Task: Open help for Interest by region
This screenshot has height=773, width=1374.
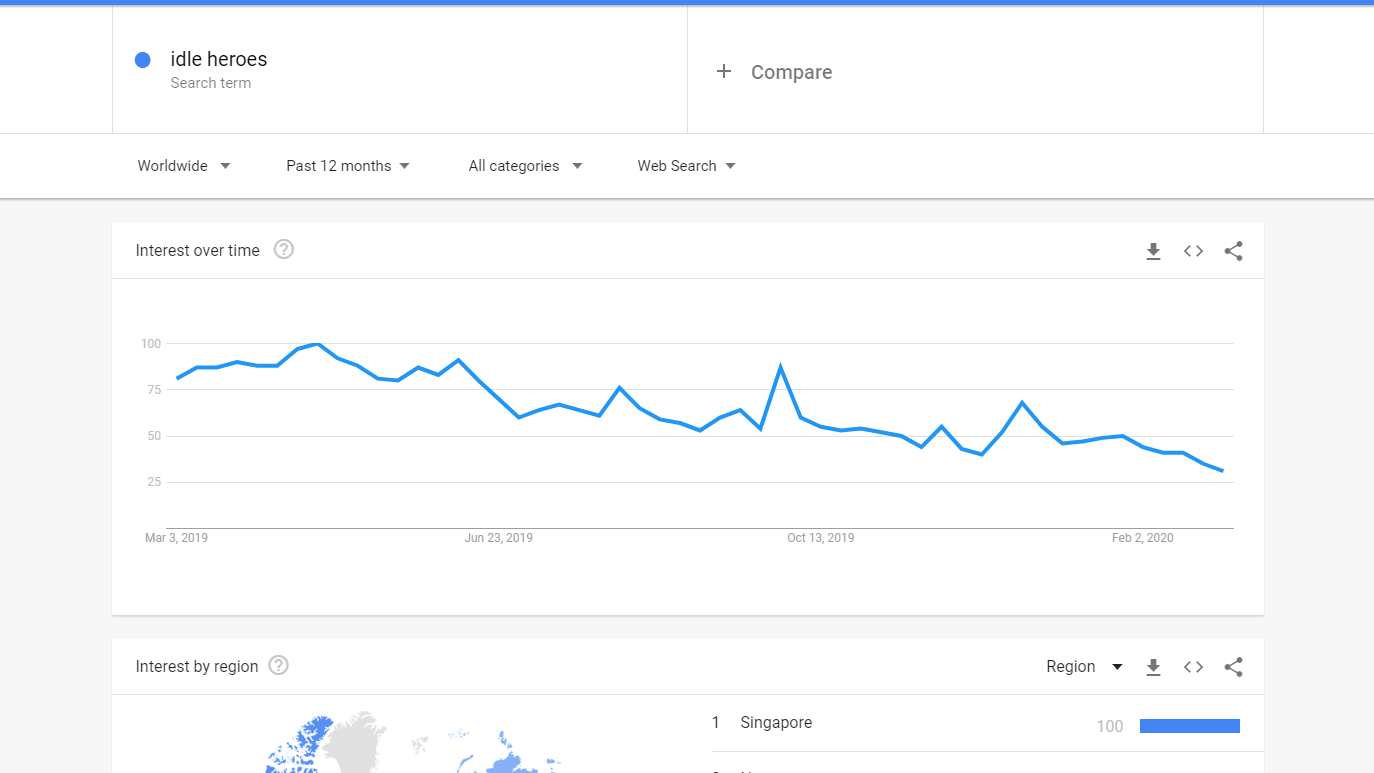Action: 279,666
